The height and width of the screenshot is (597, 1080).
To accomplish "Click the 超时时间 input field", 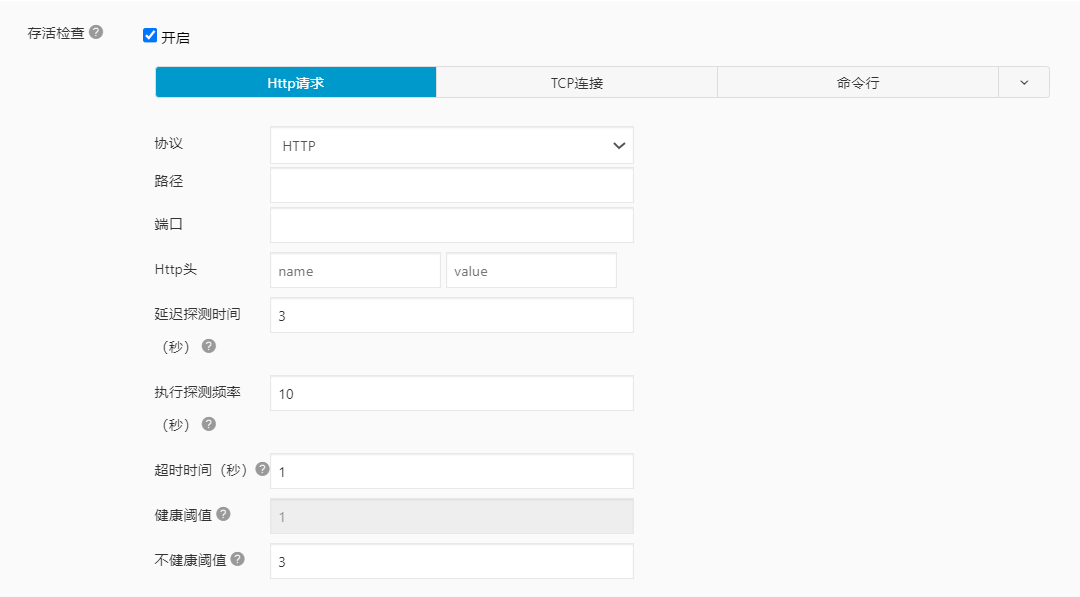I will pos(452,471).
